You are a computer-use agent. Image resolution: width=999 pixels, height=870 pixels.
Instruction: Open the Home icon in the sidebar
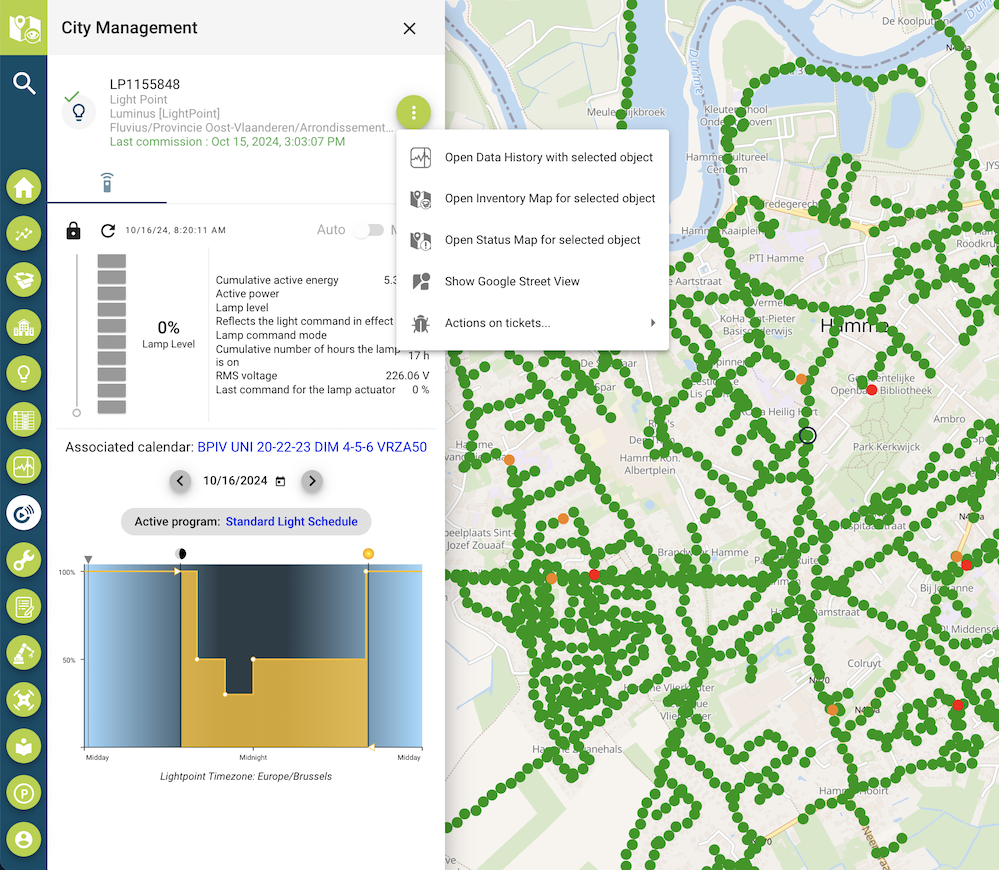[24, 188]
